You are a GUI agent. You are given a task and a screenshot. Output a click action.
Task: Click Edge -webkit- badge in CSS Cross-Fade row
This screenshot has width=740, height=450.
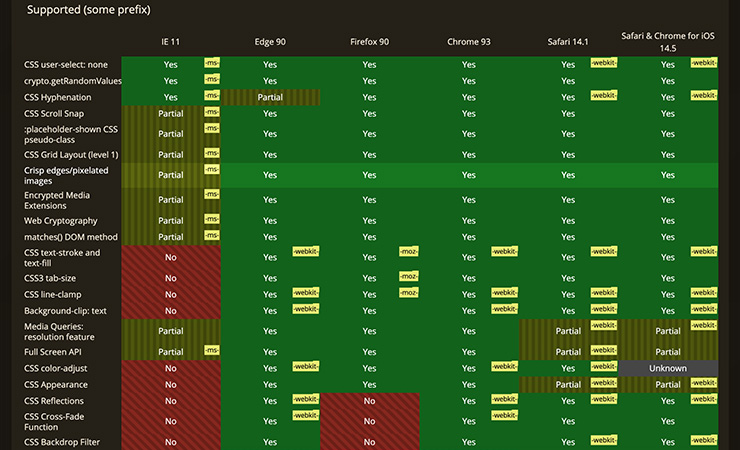tap(306, 416)
